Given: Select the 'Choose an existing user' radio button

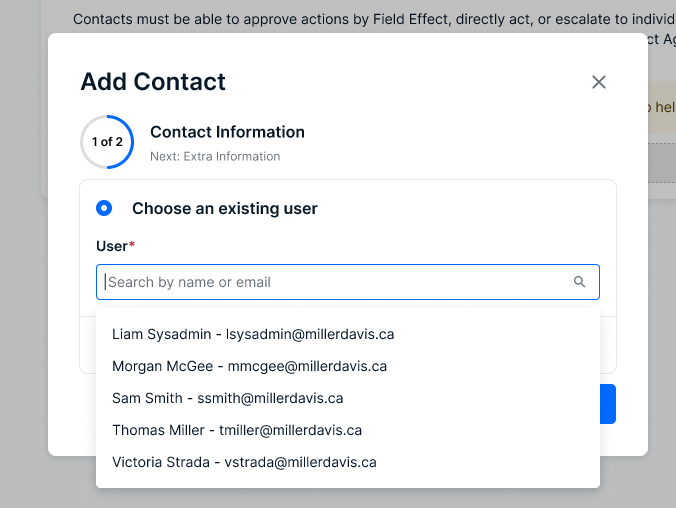Looking at the screenshot, I should tap(104, 208).
